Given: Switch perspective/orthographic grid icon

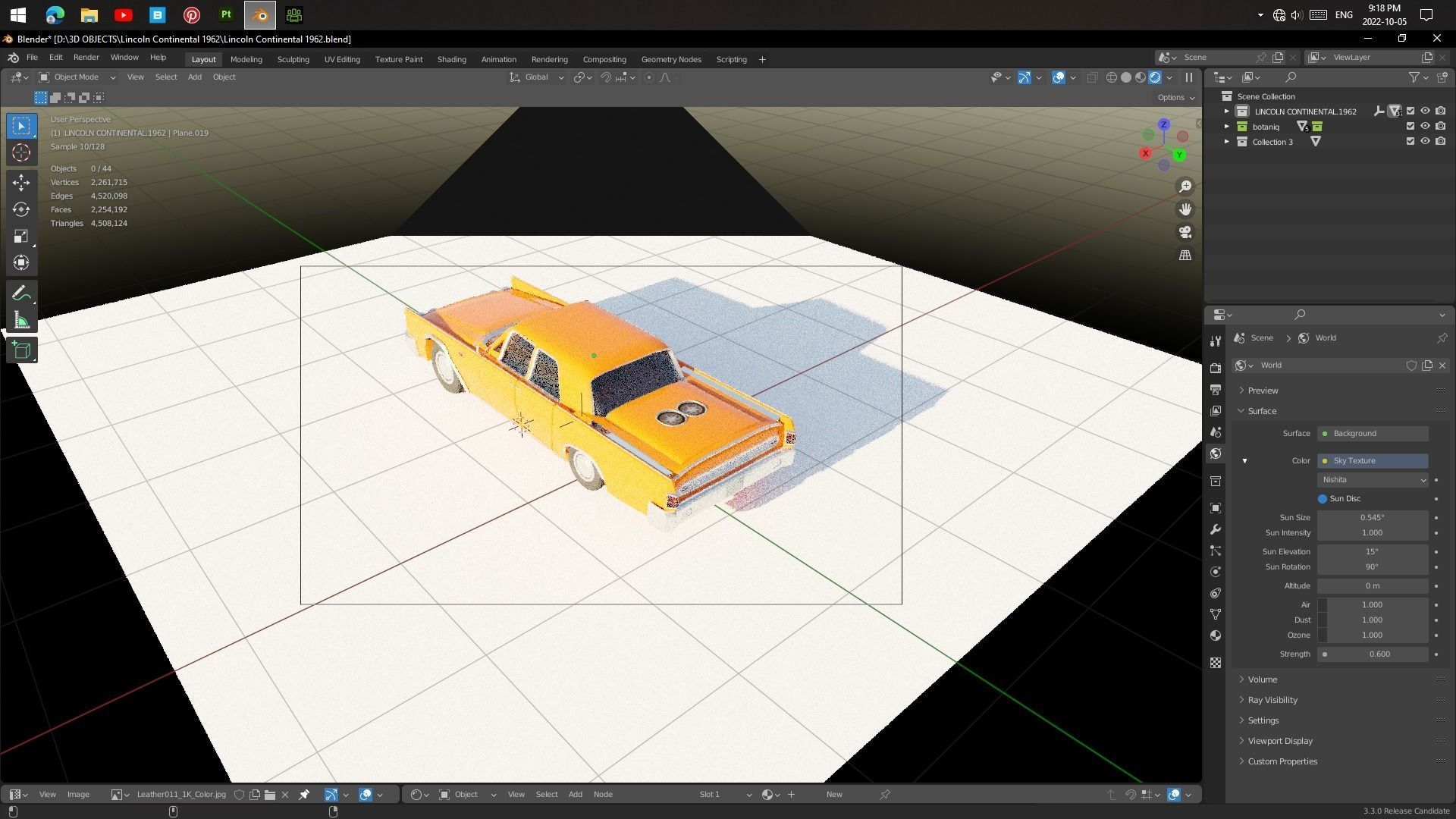Looking at the screenshot, I should pos(1185,256).
